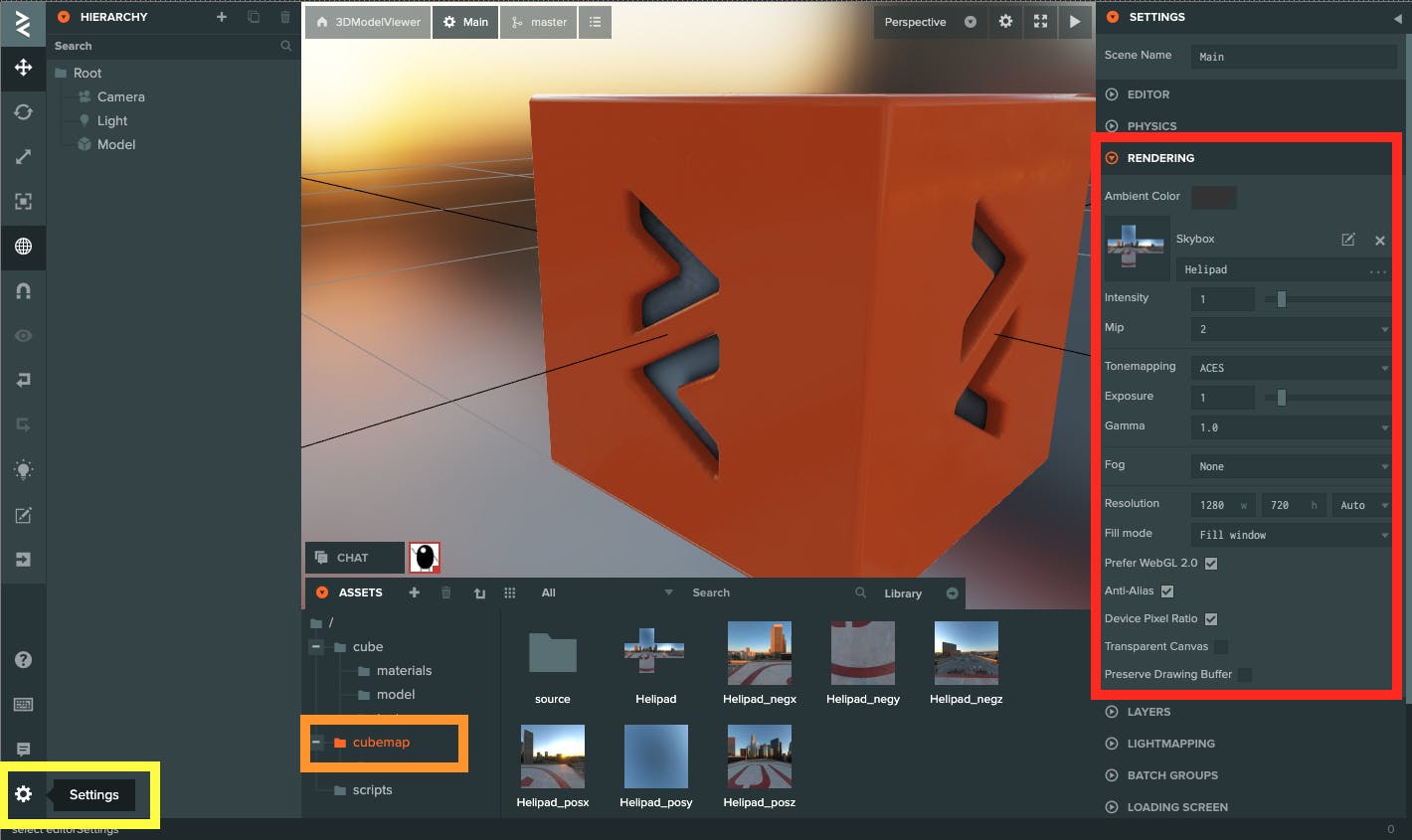1412x840 pixels.
Task: Select the cubemap folder in assets tree
Action: pos(381,743)
